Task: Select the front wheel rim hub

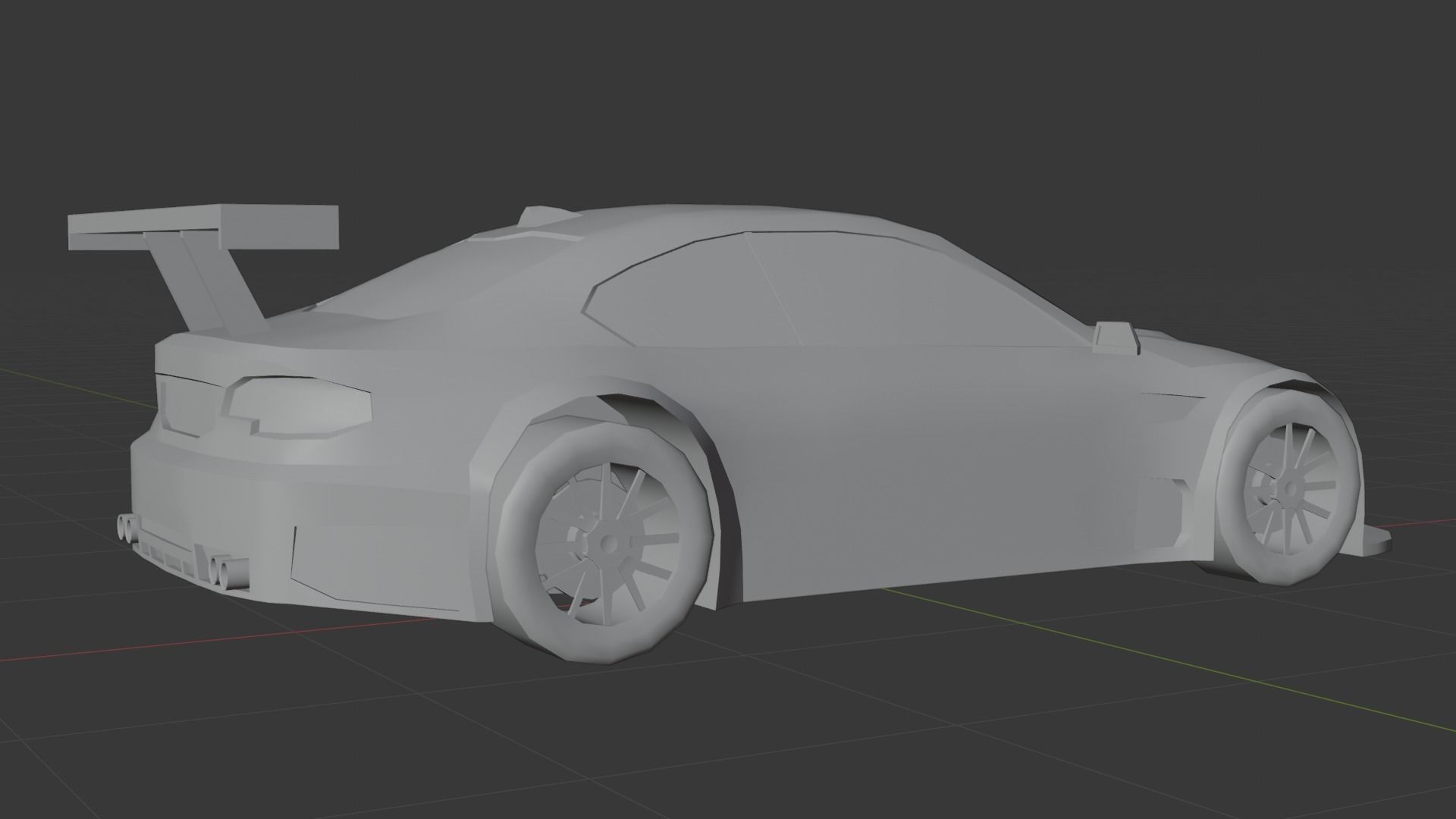Action: tap(1288, 490)
